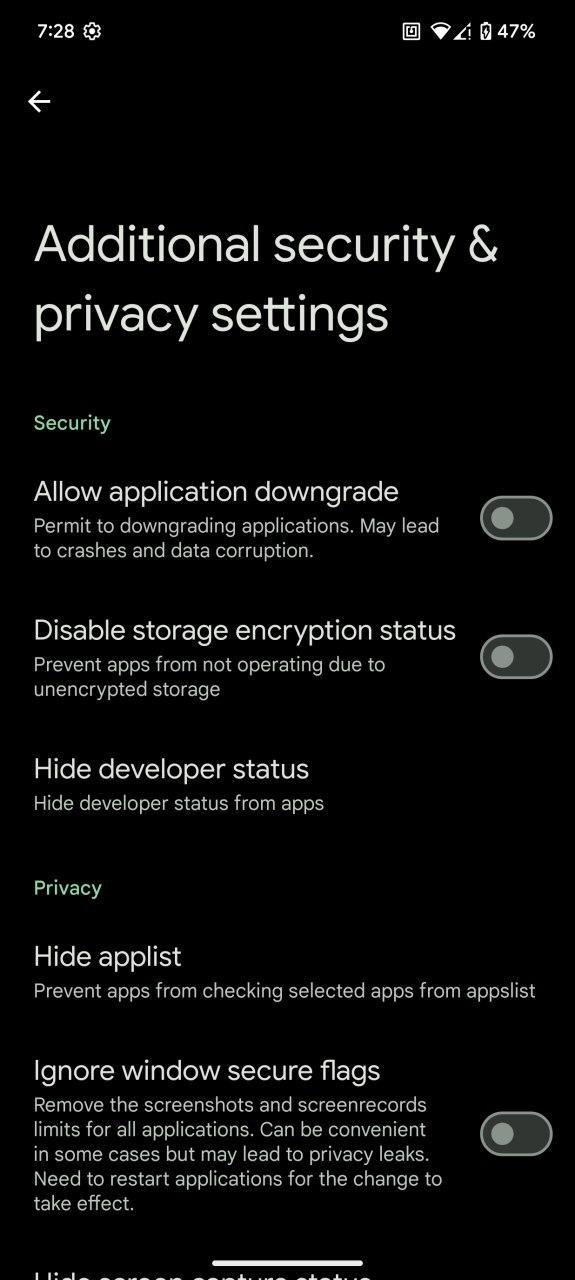Screen dimensions: 575x1280
Task: Tap the Privacy section header
Action: tap(68, 888)
